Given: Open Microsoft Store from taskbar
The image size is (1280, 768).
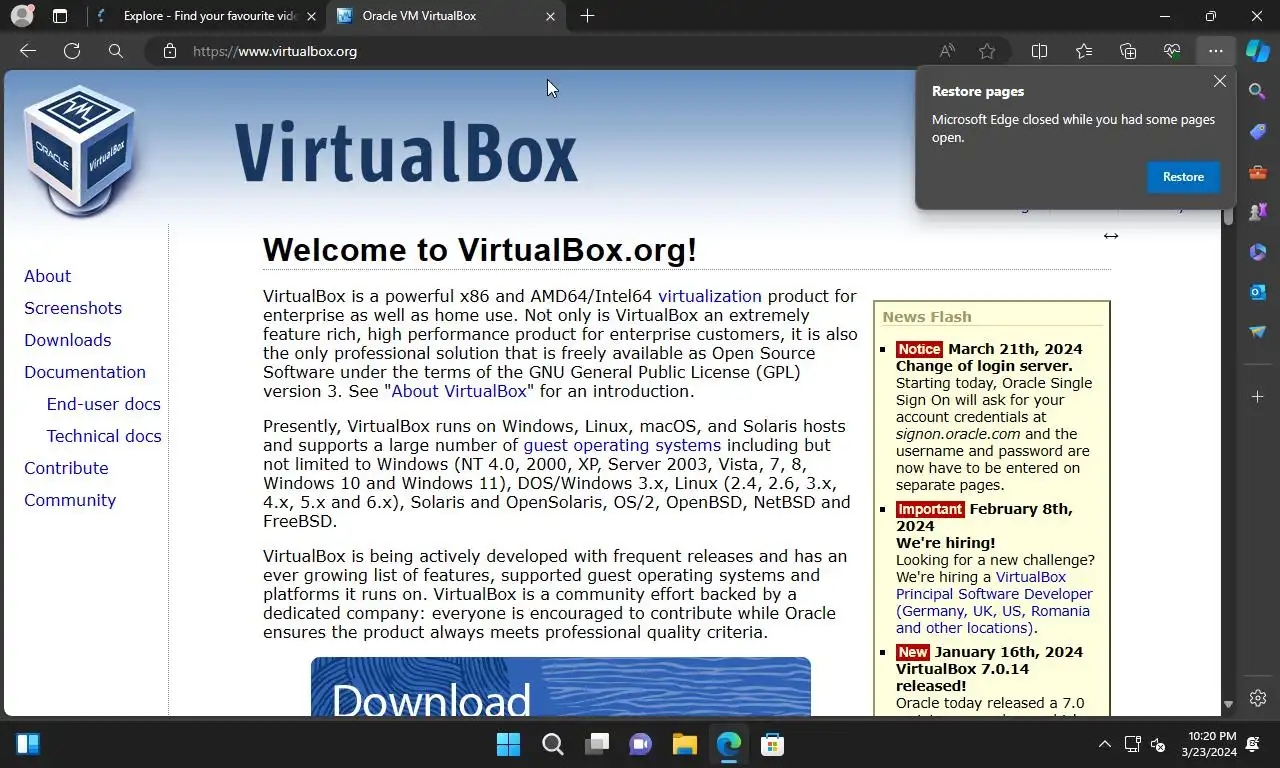Looking at the screenshot, I should (x=772, y=744).
